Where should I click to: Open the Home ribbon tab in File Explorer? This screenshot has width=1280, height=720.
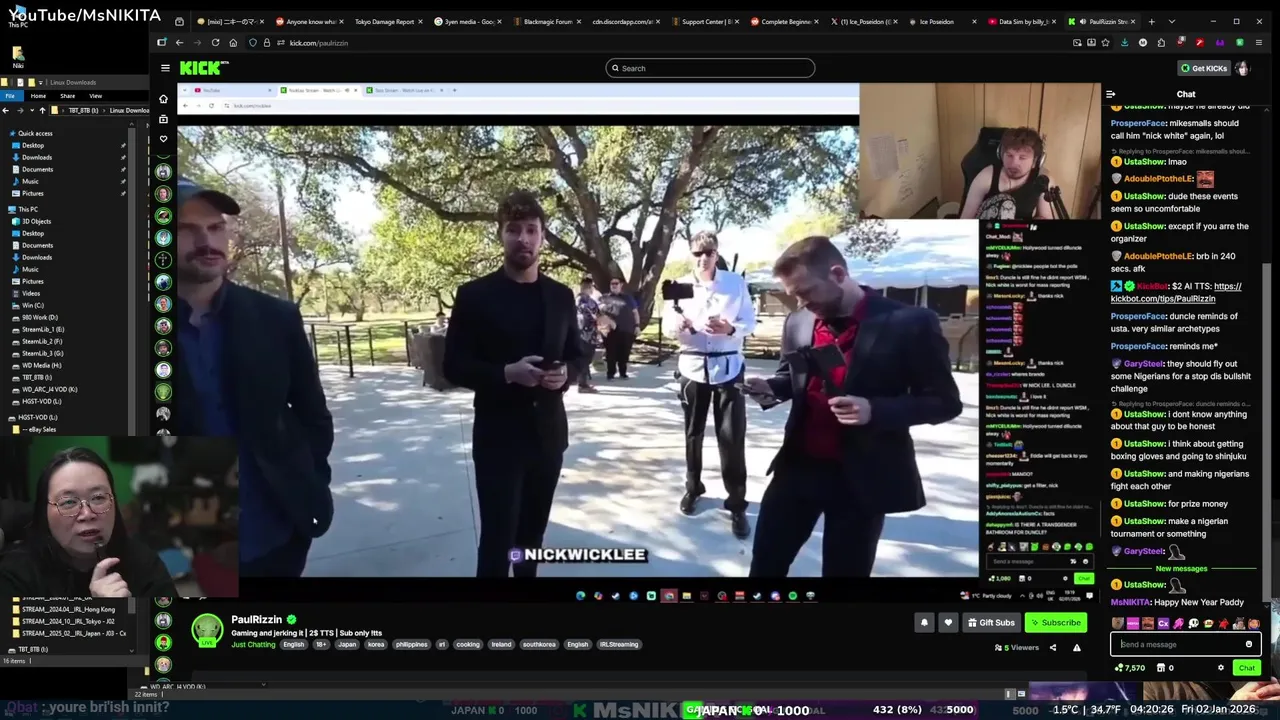coord(38,96)
